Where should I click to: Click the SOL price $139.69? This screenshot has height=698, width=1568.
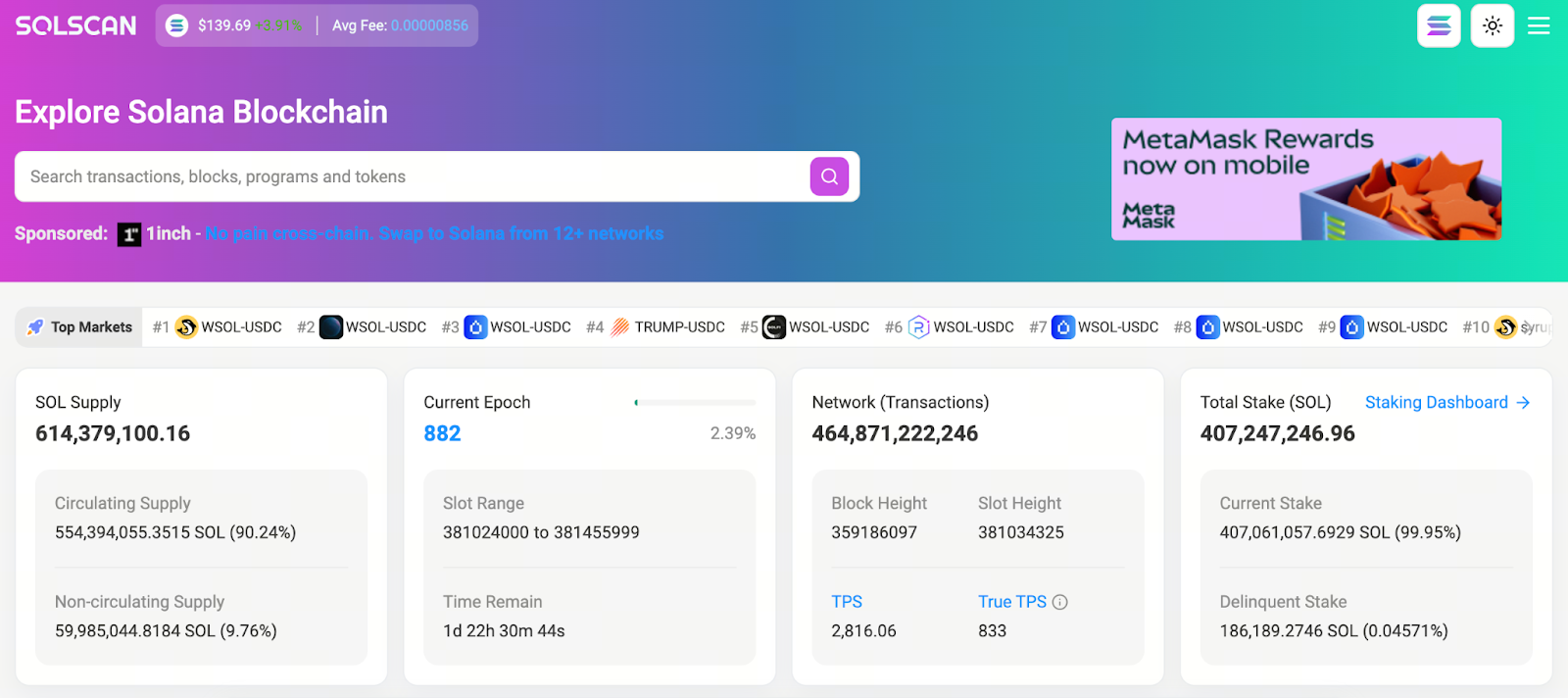coord(224,25)
